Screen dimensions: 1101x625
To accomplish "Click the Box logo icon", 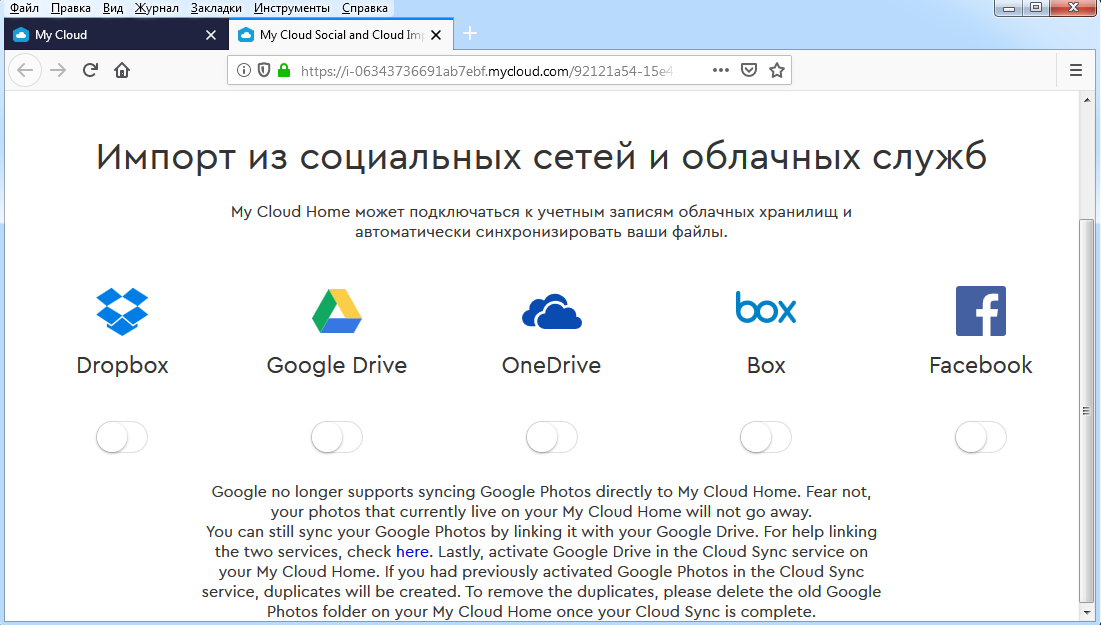I will click(766, 308).
